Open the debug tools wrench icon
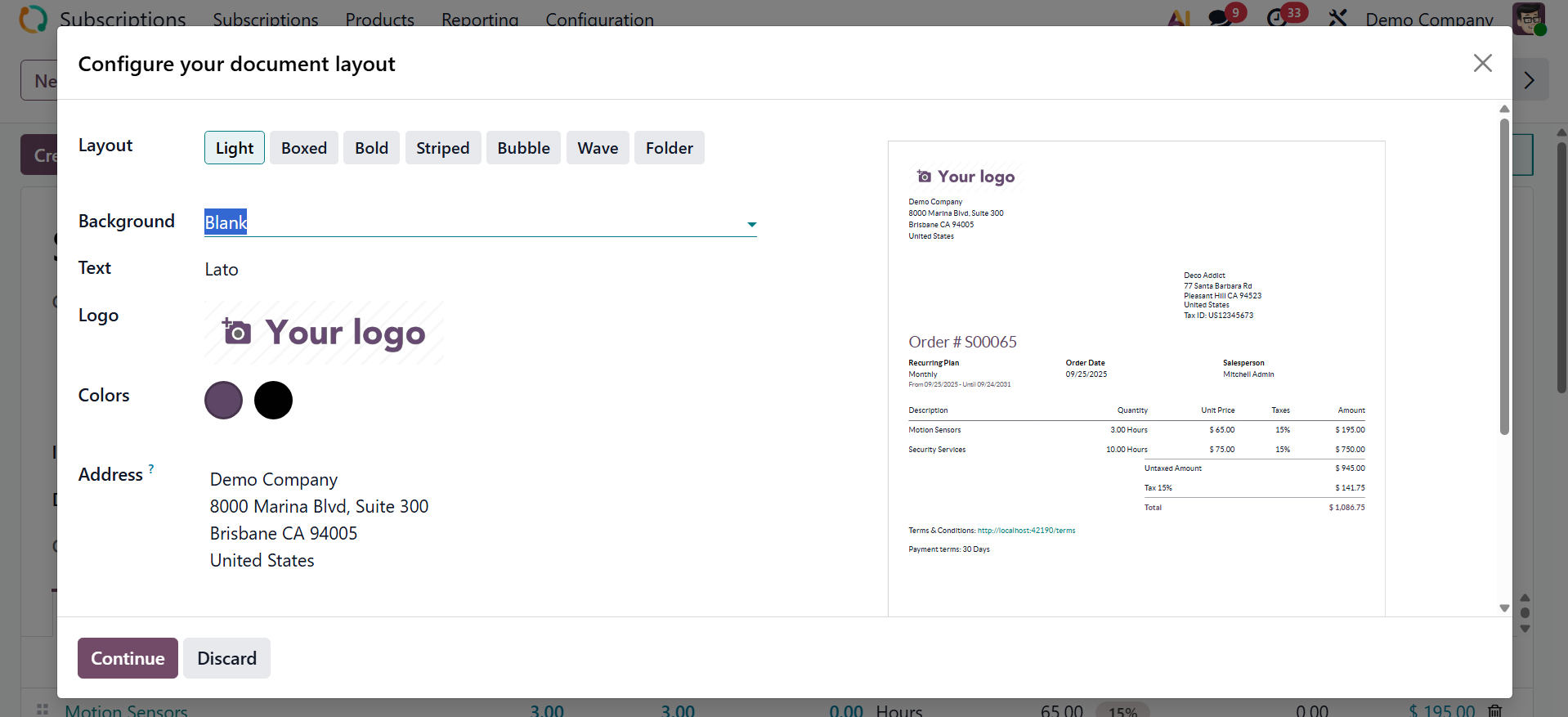Image resolution: width=1568 pixels, height=717 pixels. coord(1338,18)
